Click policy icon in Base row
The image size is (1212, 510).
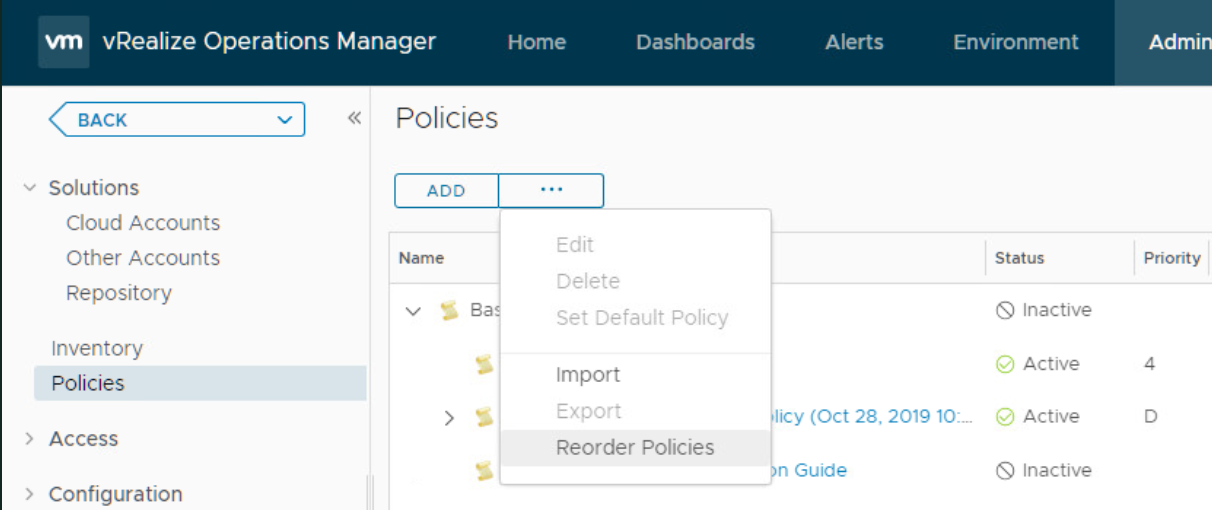point(450,311)
